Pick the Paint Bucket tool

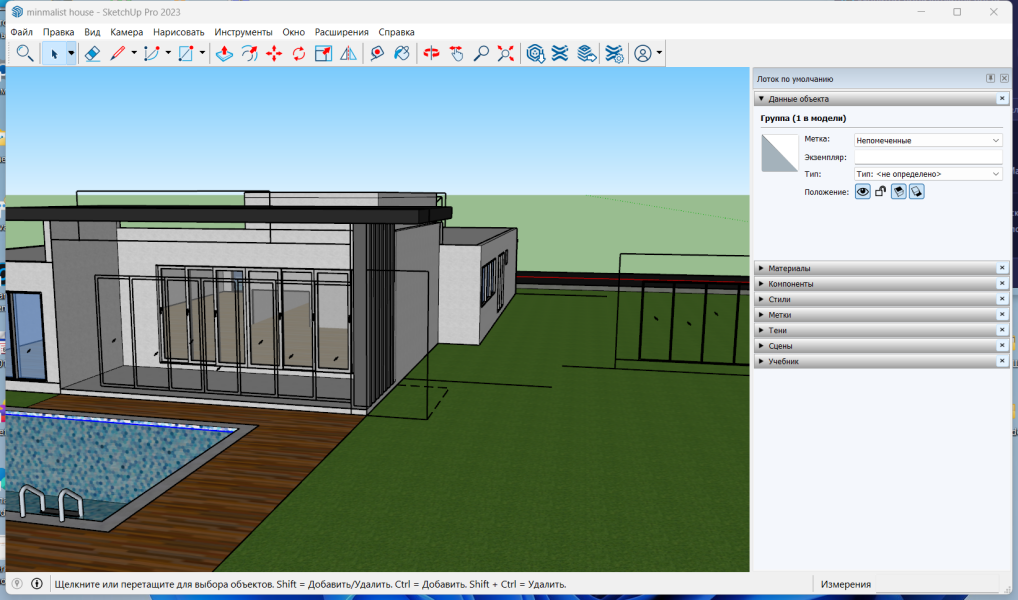(402, 53)
